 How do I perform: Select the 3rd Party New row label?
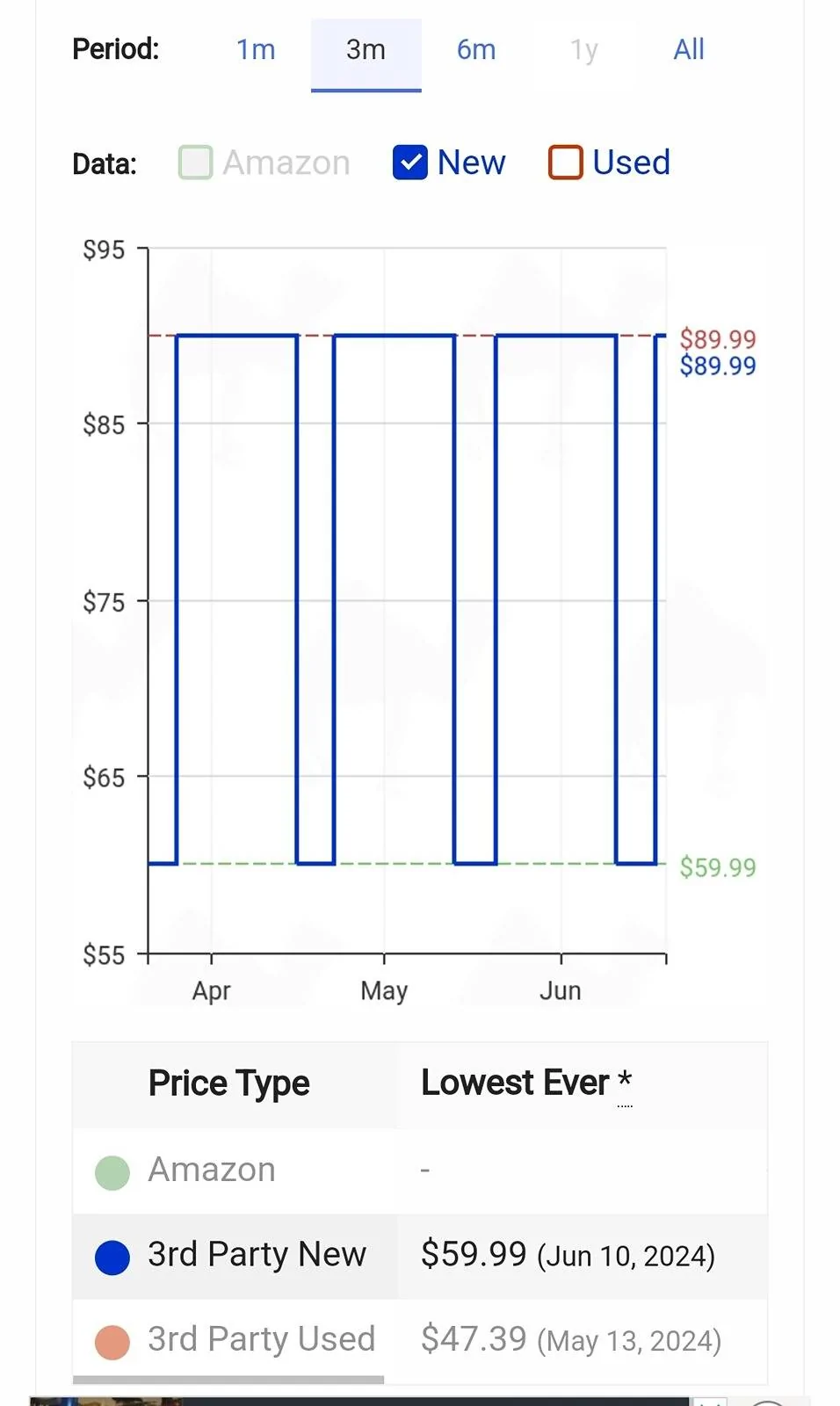[x=257, y=1255]
